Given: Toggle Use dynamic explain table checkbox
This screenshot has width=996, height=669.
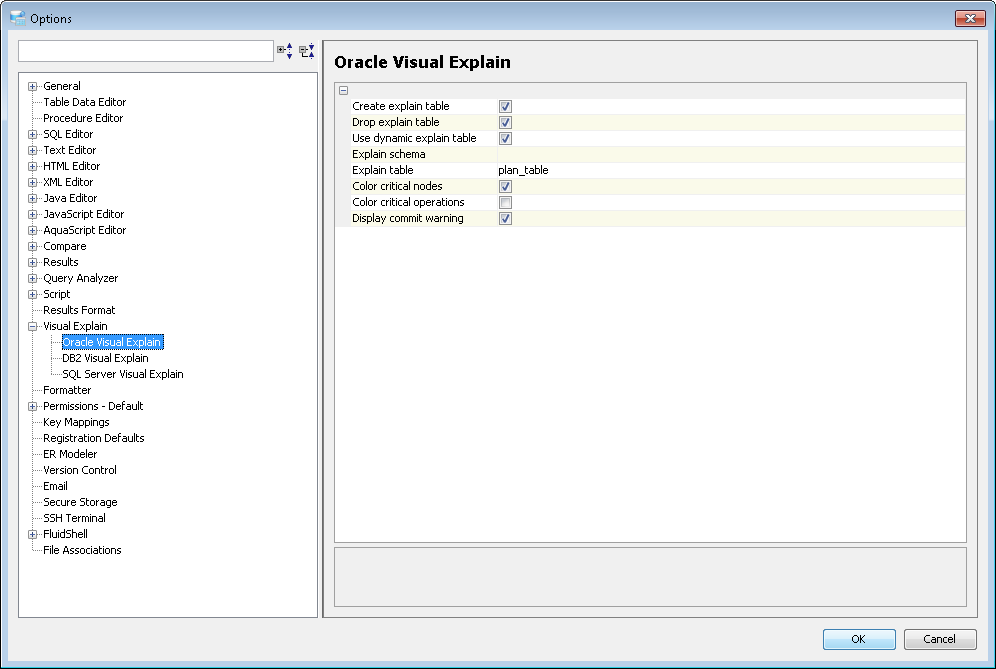Looking at the screenshot, I should click(x=505, y=138).
